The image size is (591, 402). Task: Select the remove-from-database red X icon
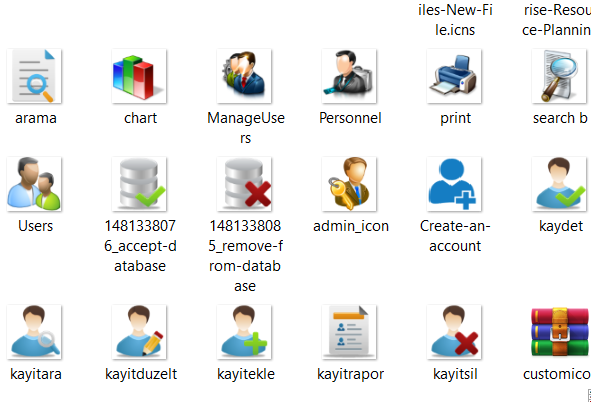(x=244, y=184)
